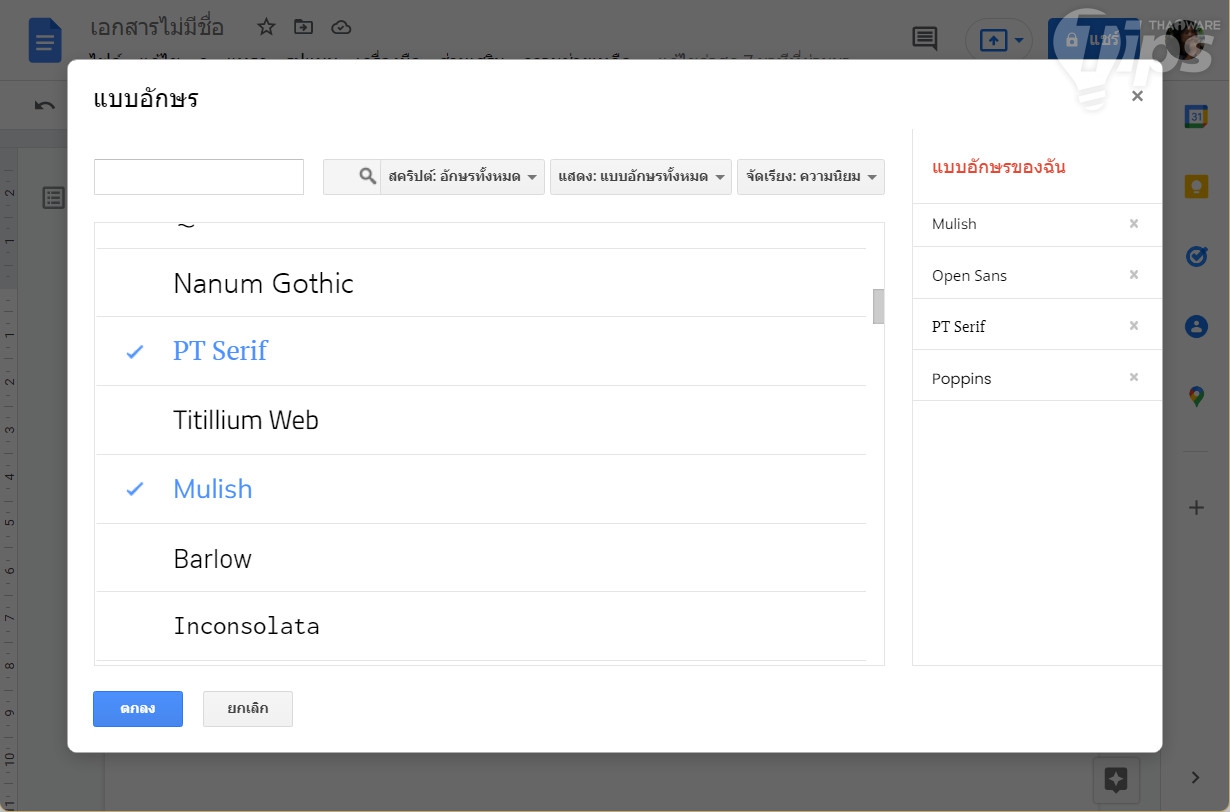Image resolution: width=1230 pixels, height=812 pixels.
Task: Click the search magnifier icon in font dialog
Action: [367, 177]
